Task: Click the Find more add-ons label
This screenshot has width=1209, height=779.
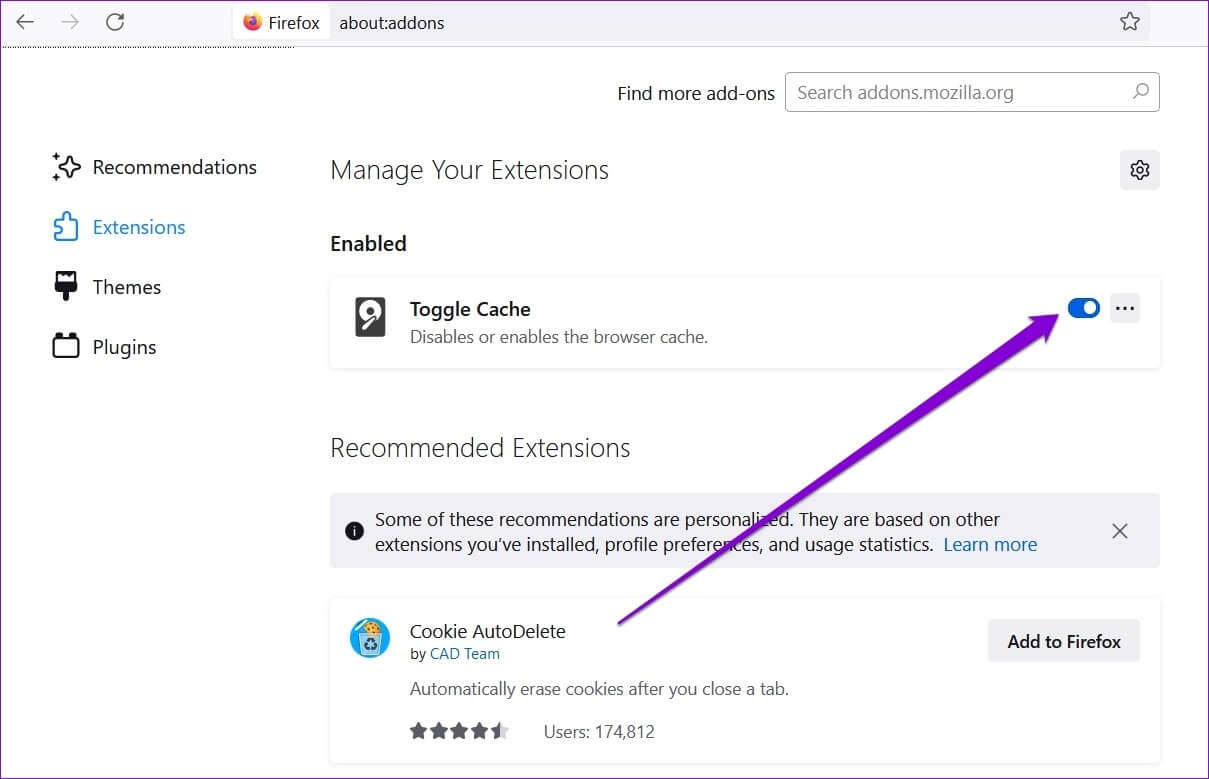Action: (x=696, y=93)
